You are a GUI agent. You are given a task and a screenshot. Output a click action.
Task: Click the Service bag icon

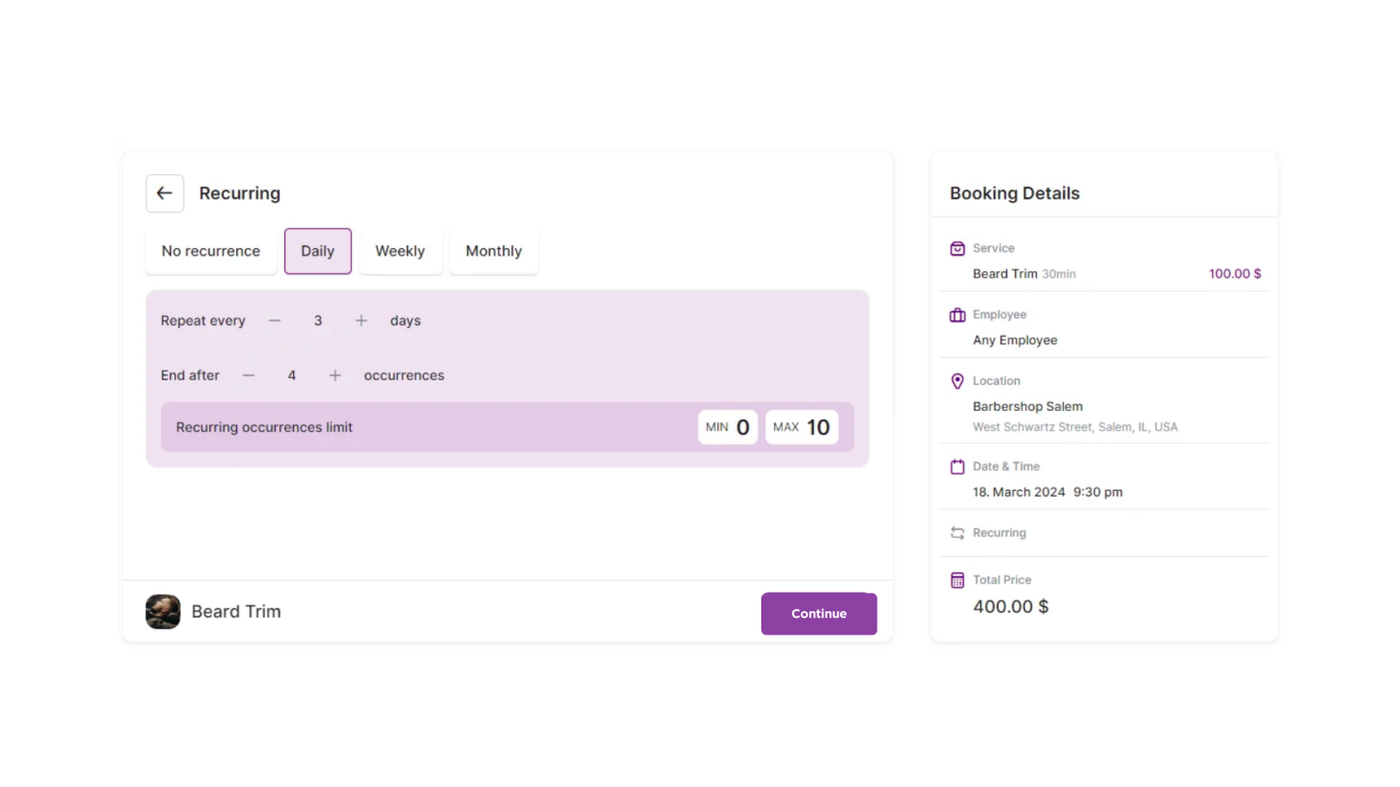click(957, 248)
